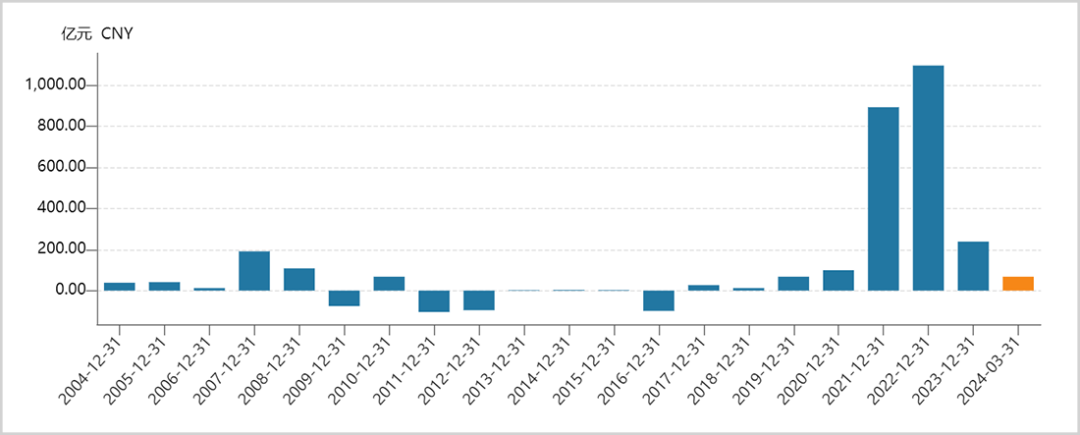Select the negative 2016-12-31 bar
1080x435 pixels.
point(658,301)
